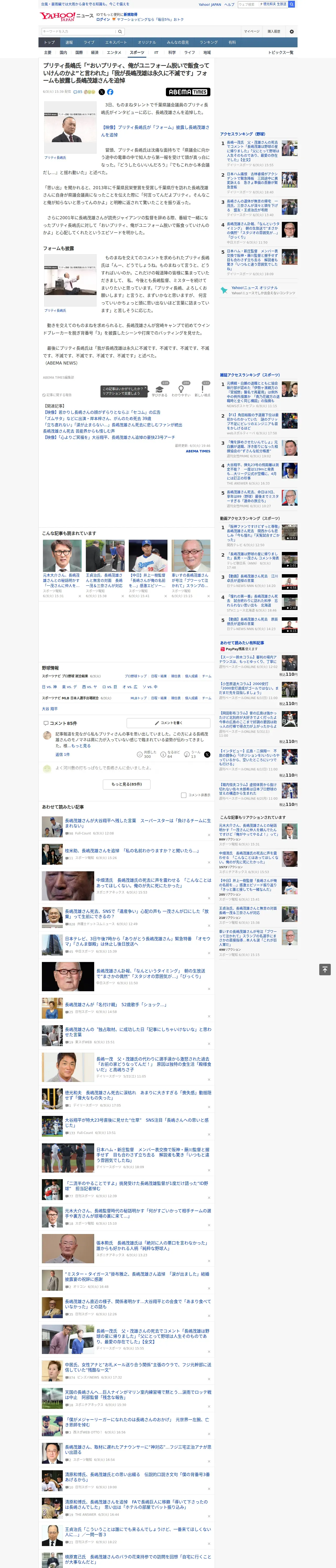Open the settings gear icon
The height and width of the screenshot is (1568, 336).
click(x=292, y=31)
